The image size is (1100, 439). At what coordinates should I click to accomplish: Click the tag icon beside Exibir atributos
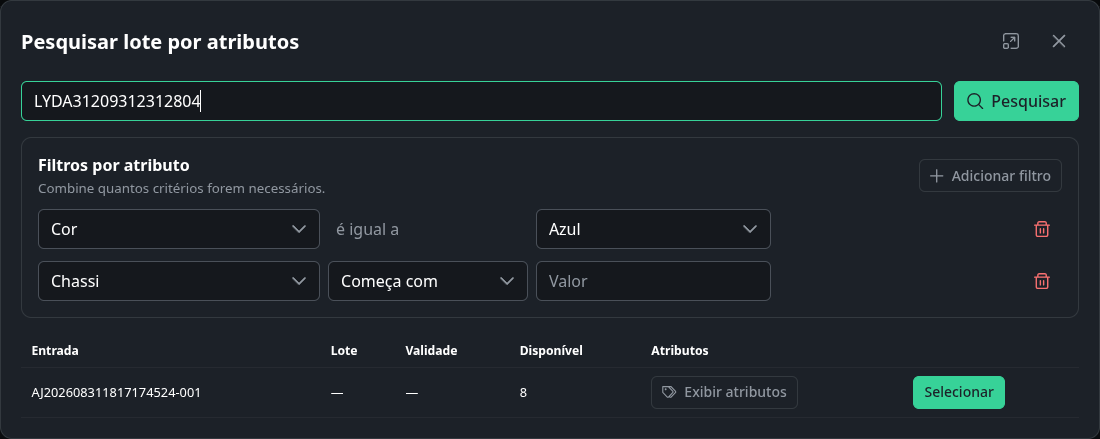click(669, 392)
